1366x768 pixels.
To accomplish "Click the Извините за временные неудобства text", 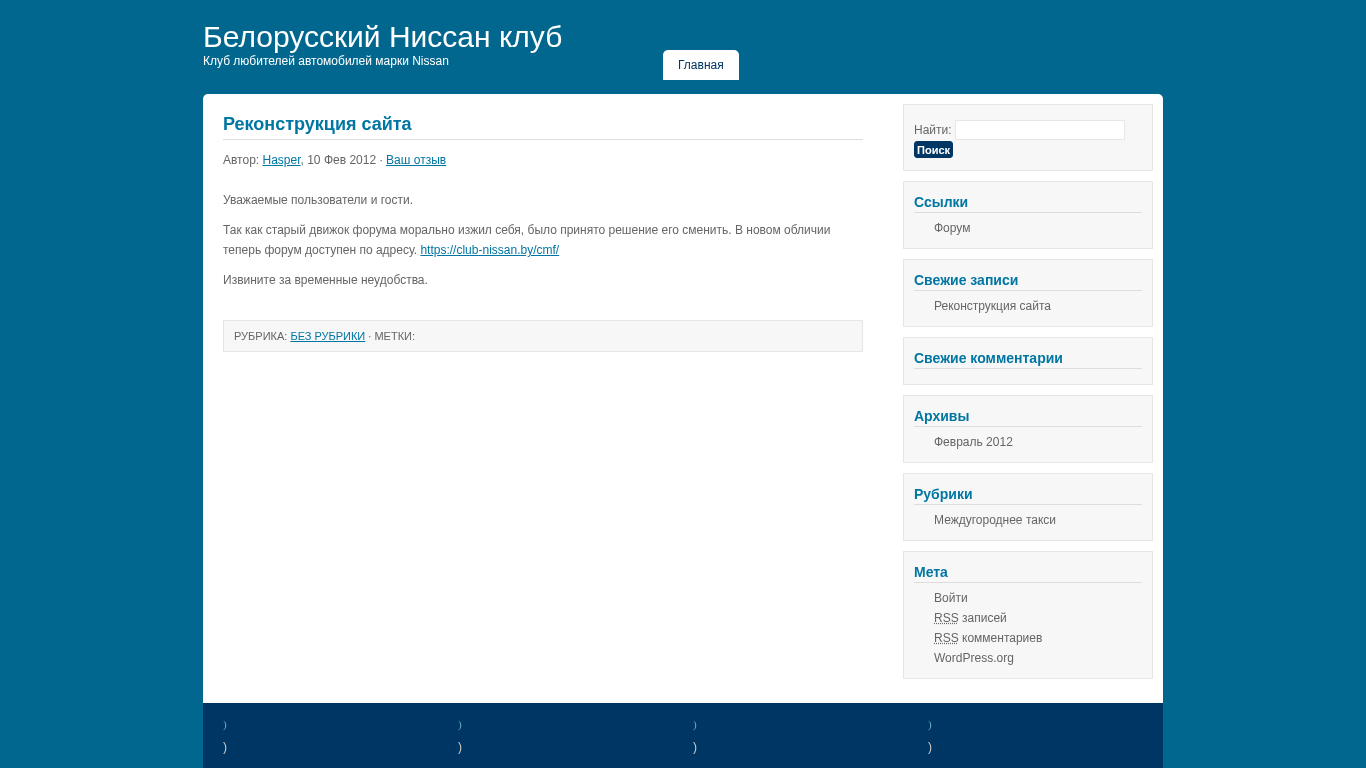I will point(325,280).
